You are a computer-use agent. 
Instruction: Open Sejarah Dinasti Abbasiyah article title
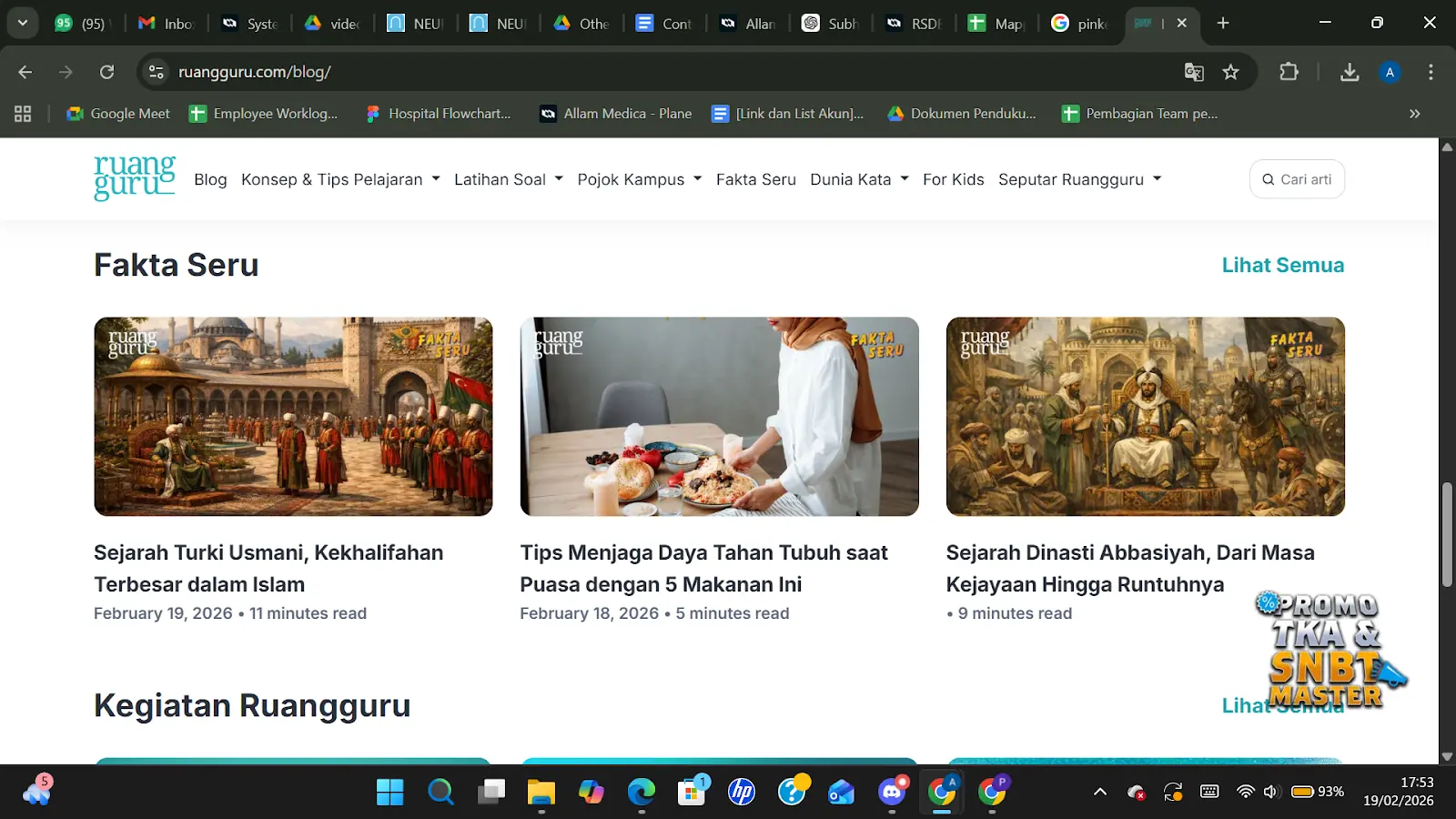click(1130, 568)
